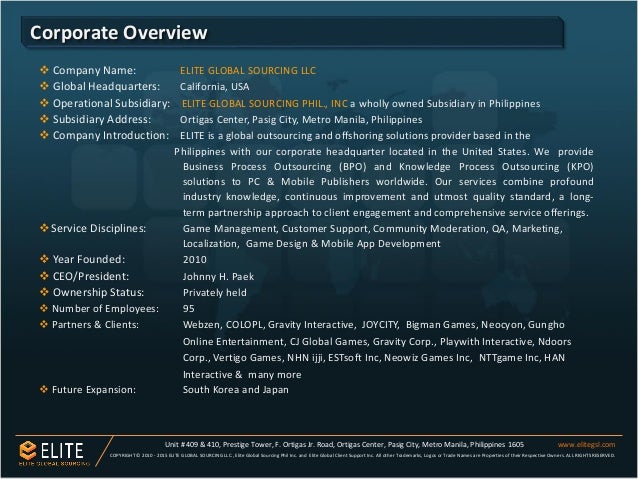The width and height of the screenshot is (638, 479).
Task: Click the copyright notice in footer
Action: [362, 455]
